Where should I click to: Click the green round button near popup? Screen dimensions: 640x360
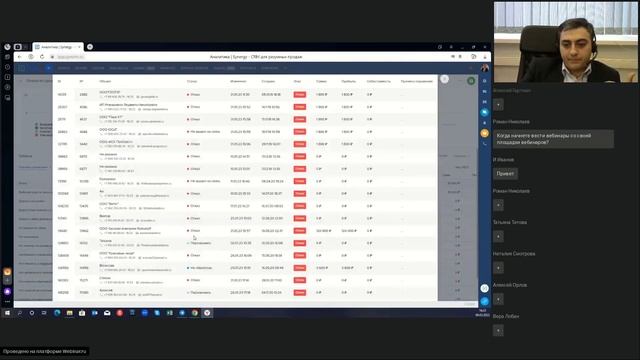(x=471, y=81)
